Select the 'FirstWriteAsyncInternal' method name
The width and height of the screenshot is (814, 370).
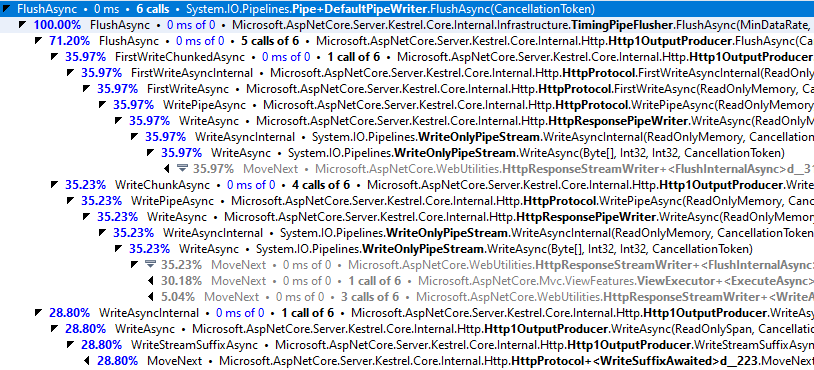pos(192,73)
